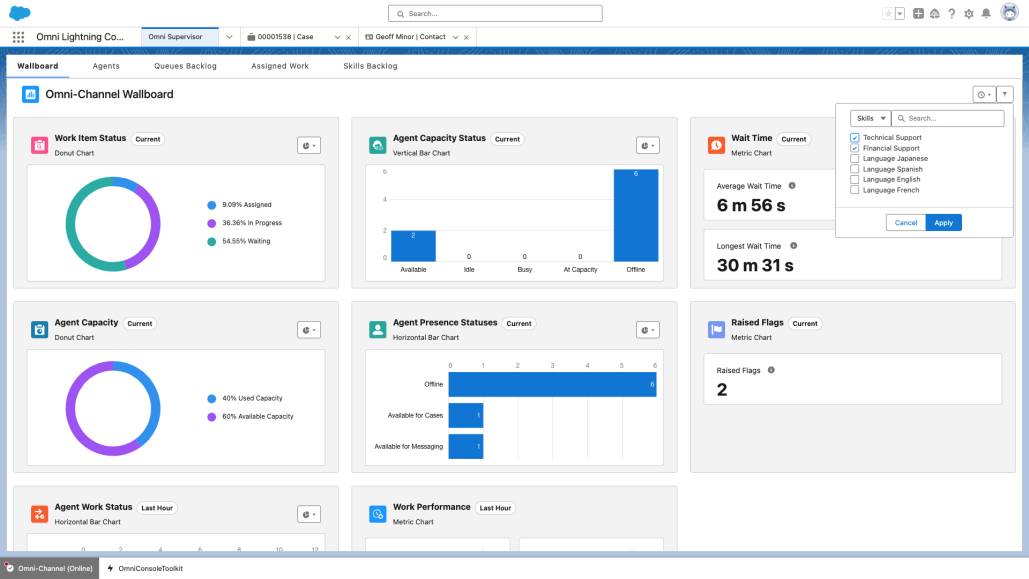The width and height of the screenshot is (1029, 579).
Task: Open the App Launcher grid icon
Action: 18,37
